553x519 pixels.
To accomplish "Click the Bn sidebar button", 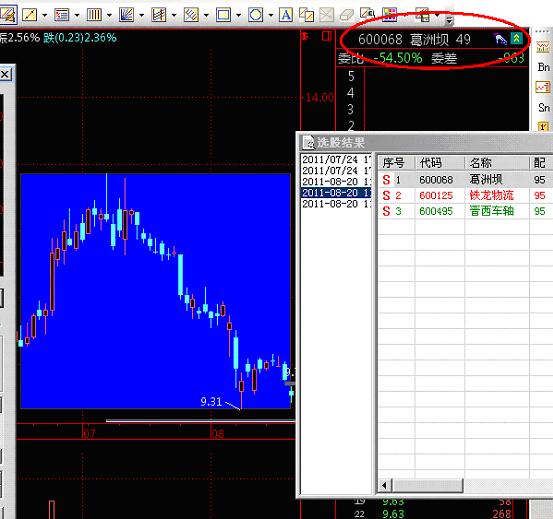I will coord(543,67).
